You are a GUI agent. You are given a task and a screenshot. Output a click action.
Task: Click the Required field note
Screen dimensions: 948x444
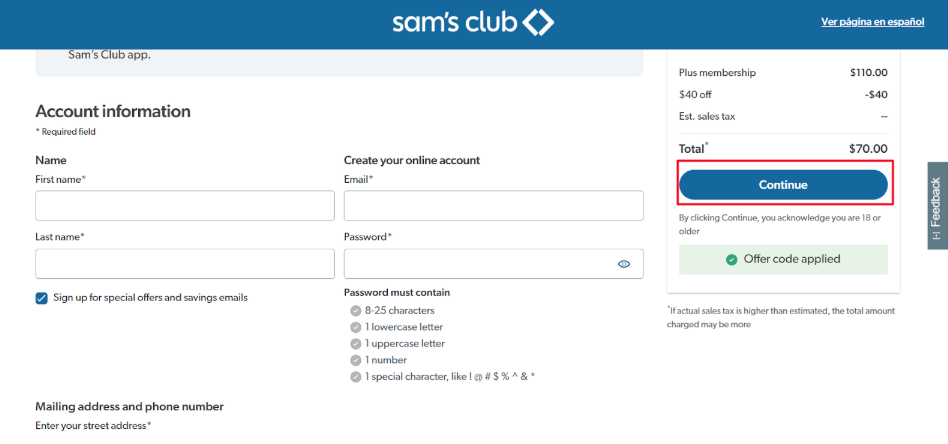click(65, 131)
